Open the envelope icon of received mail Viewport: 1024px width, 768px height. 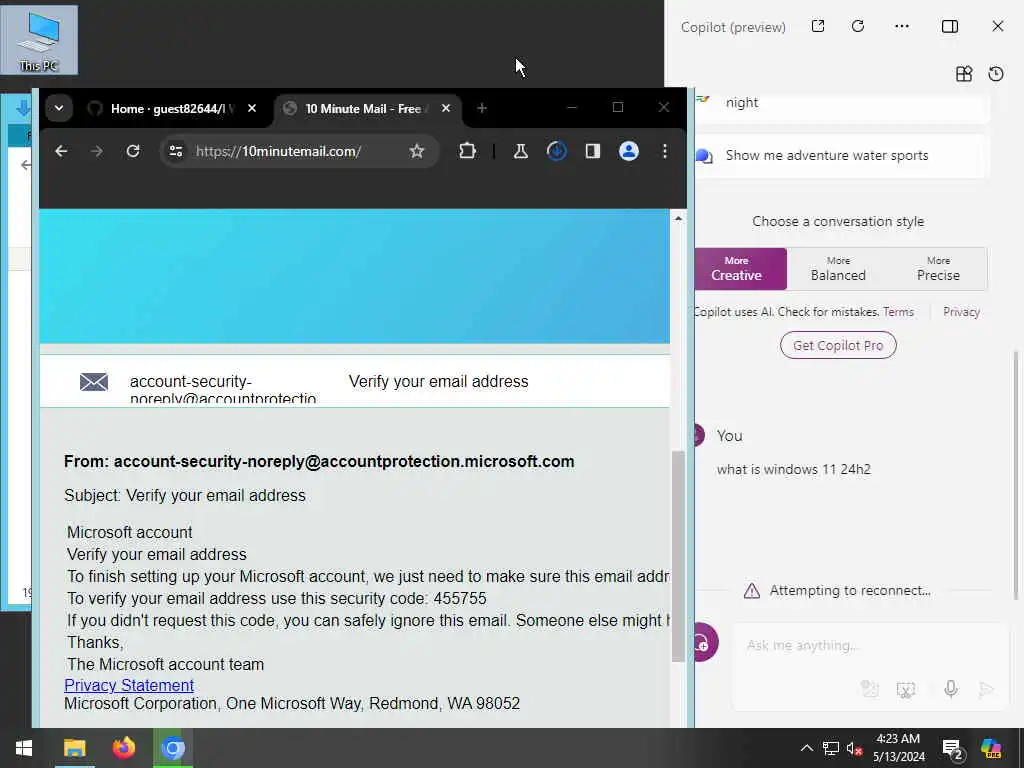pyautogui.click(x=94, y=382)
